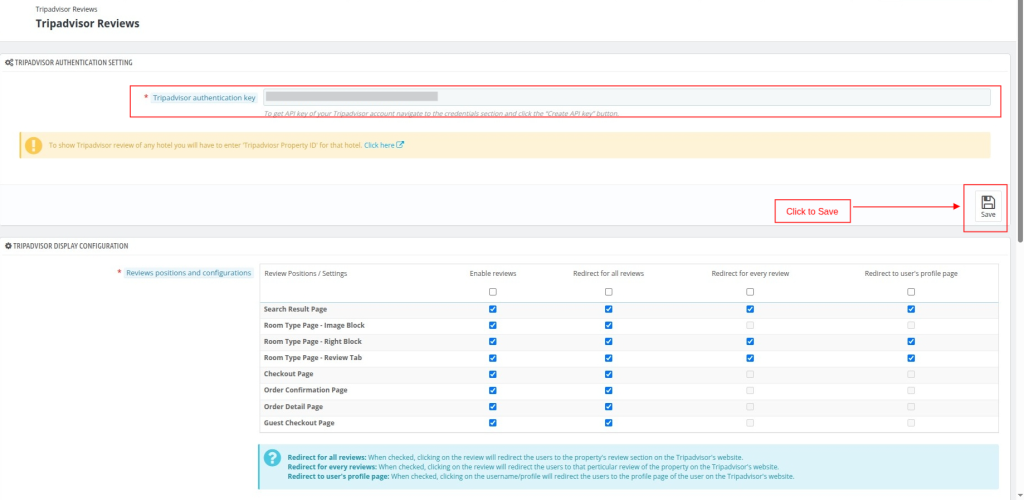Uncheck Redirect for all reviews on Order Confirmation Page
The width and height of the screenshot is (1024, 500).
click(x=609, y=390)
